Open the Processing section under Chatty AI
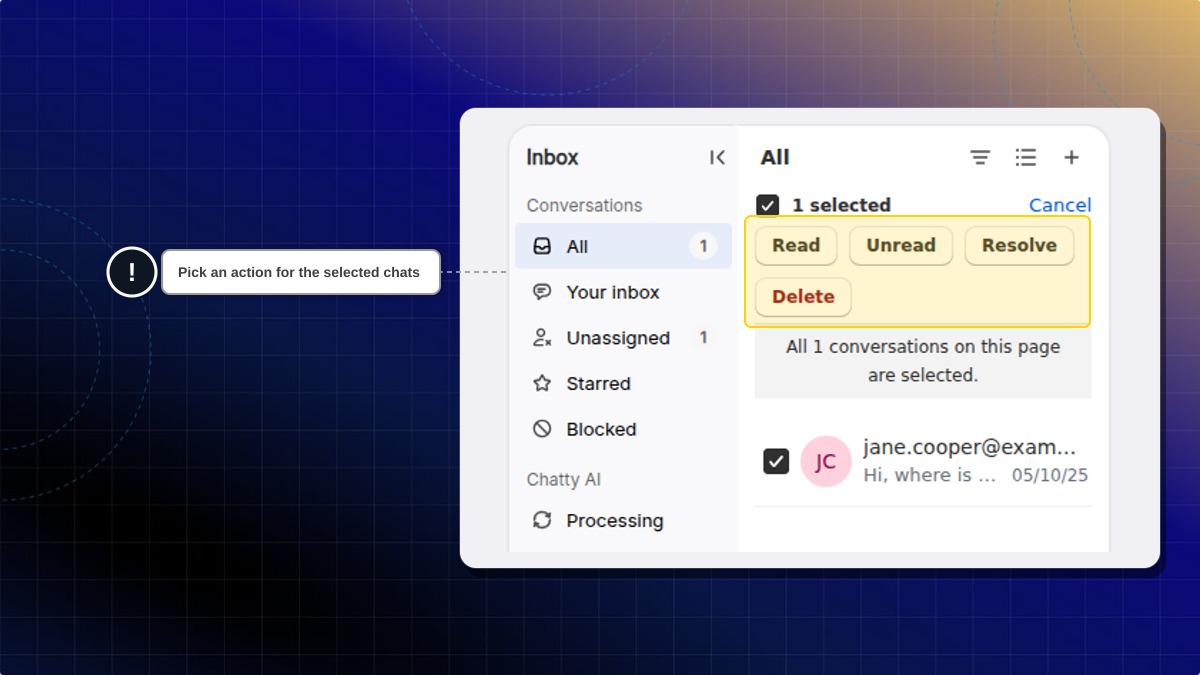The image size is (1200, 675). (x=623, y=520)
